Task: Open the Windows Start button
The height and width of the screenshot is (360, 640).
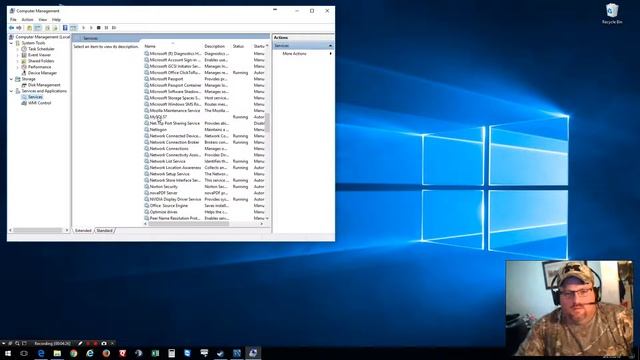Action: coord(8,353)
